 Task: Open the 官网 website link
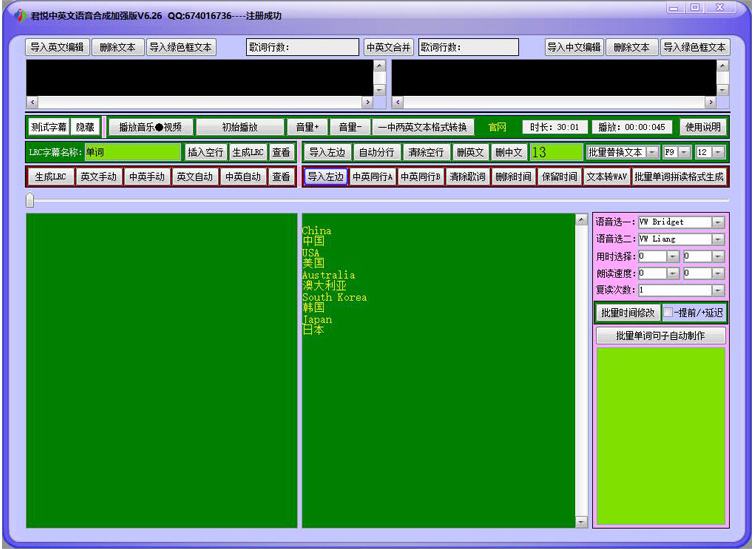[x=497, y=127]
